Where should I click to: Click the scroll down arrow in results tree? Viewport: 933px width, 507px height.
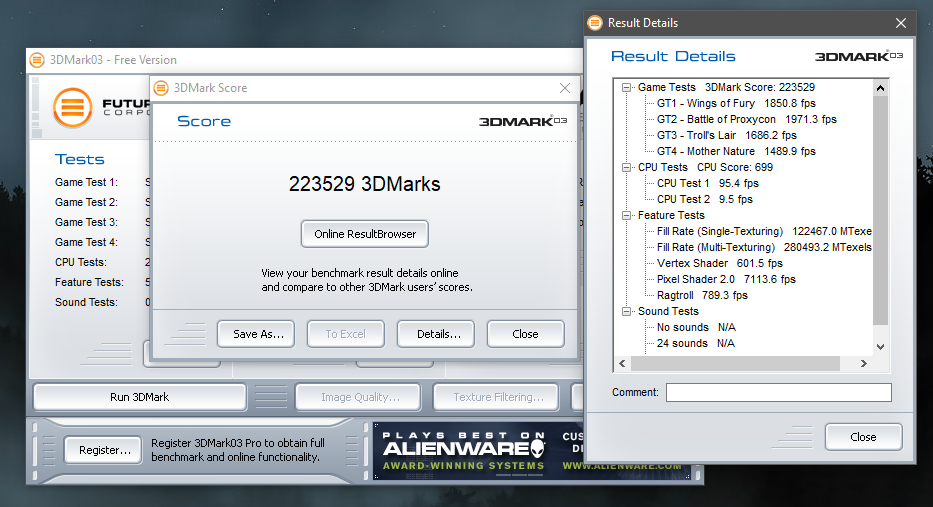pos(881,347)
